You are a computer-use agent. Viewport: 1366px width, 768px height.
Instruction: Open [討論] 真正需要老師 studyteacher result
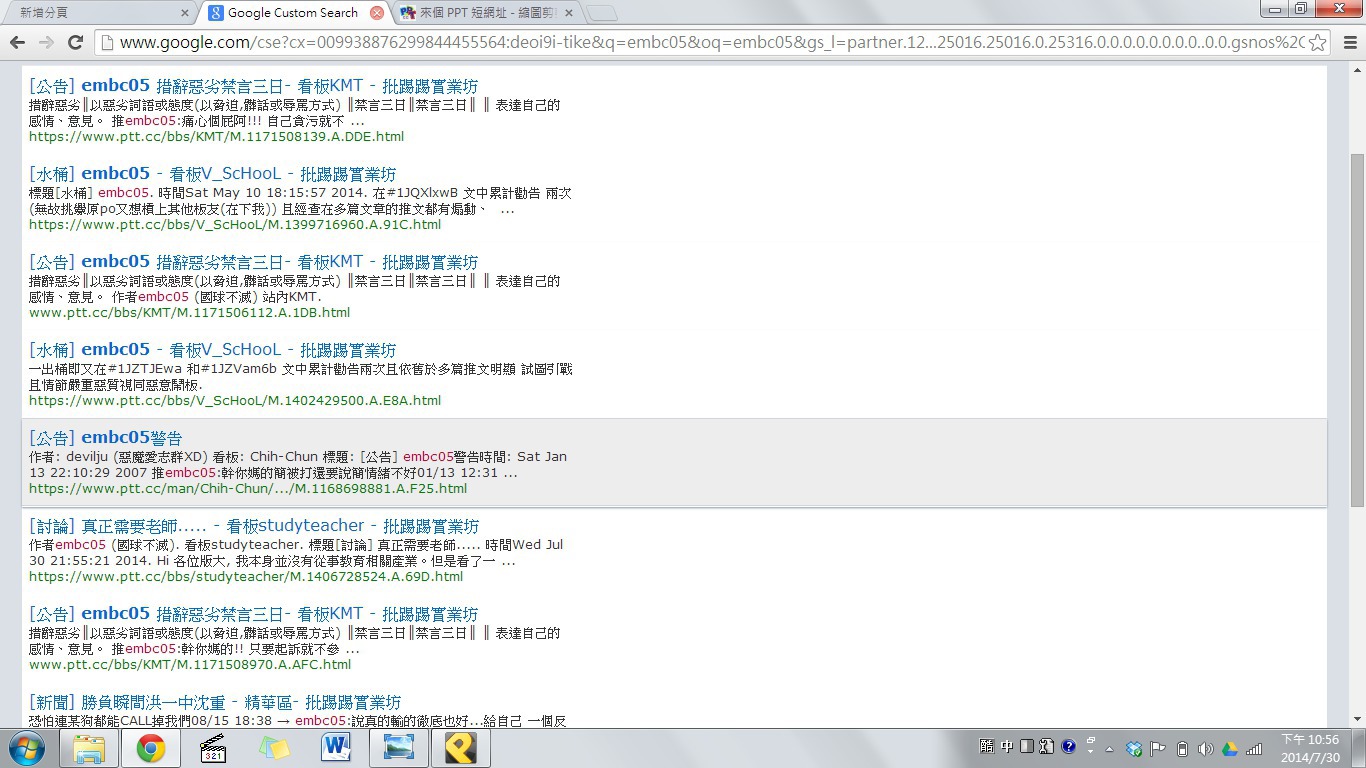click(254, 525)
